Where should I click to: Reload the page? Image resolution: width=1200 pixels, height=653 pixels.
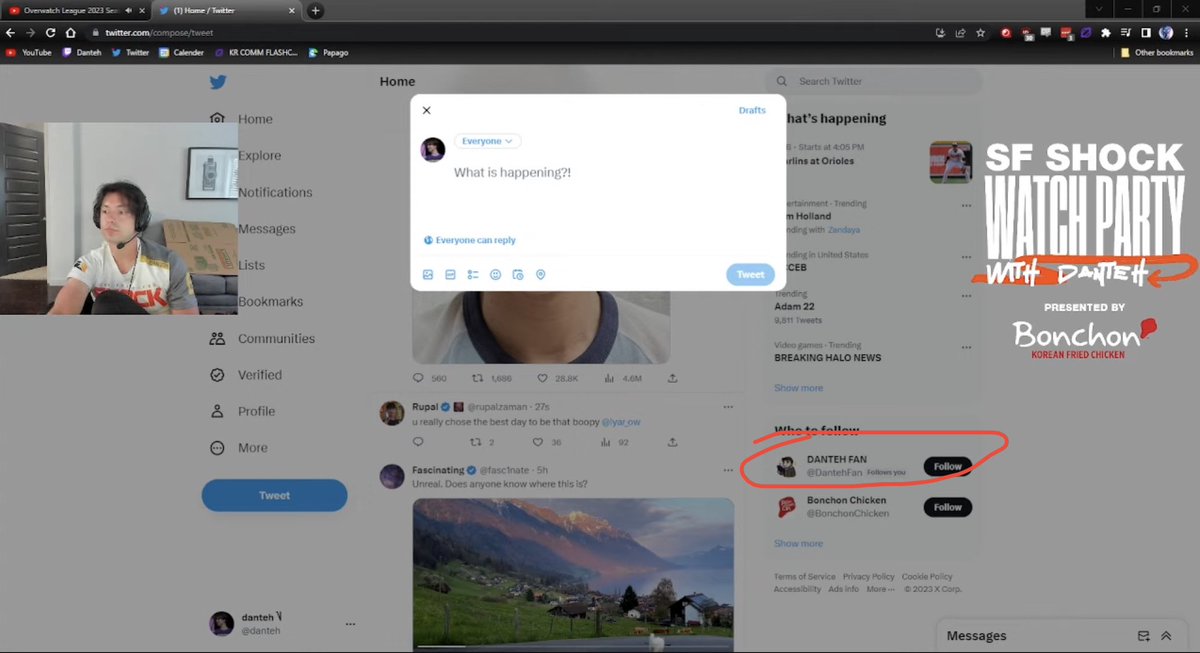50,33
